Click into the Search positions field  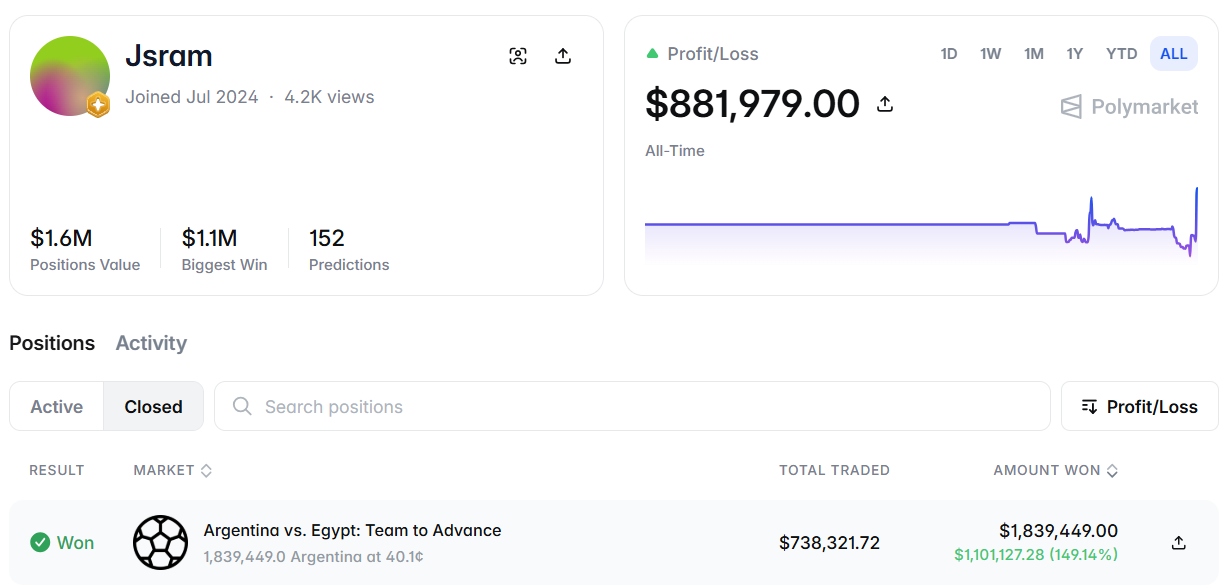pos(632,406)
